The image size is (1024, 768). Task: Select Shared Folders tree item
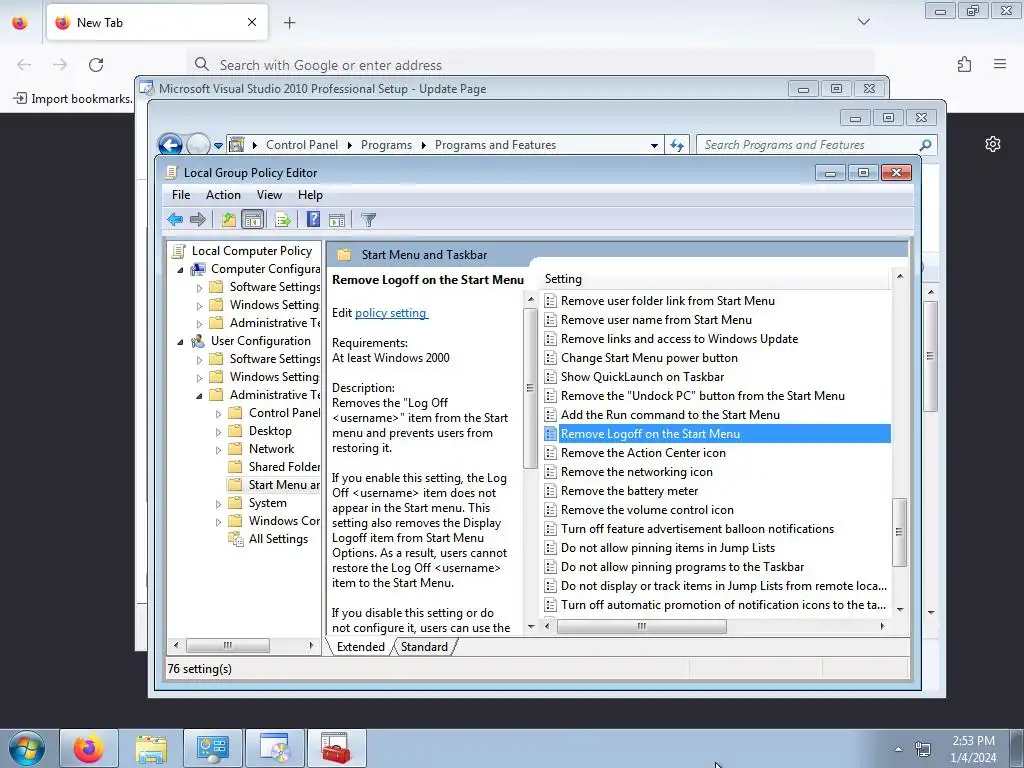284,467
